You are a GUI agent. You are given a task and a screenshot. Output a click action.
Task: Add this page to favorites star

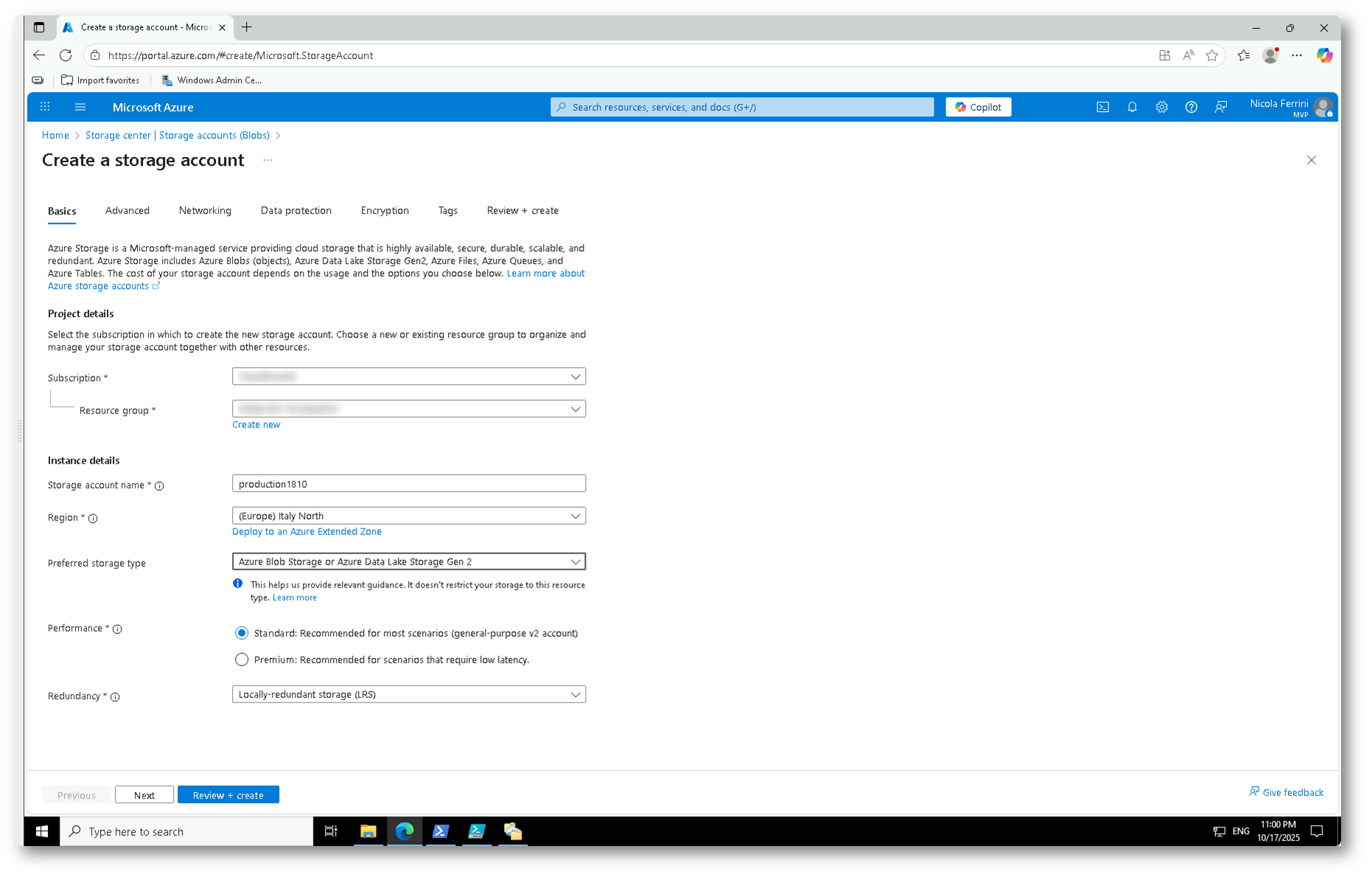point(1212,55)
